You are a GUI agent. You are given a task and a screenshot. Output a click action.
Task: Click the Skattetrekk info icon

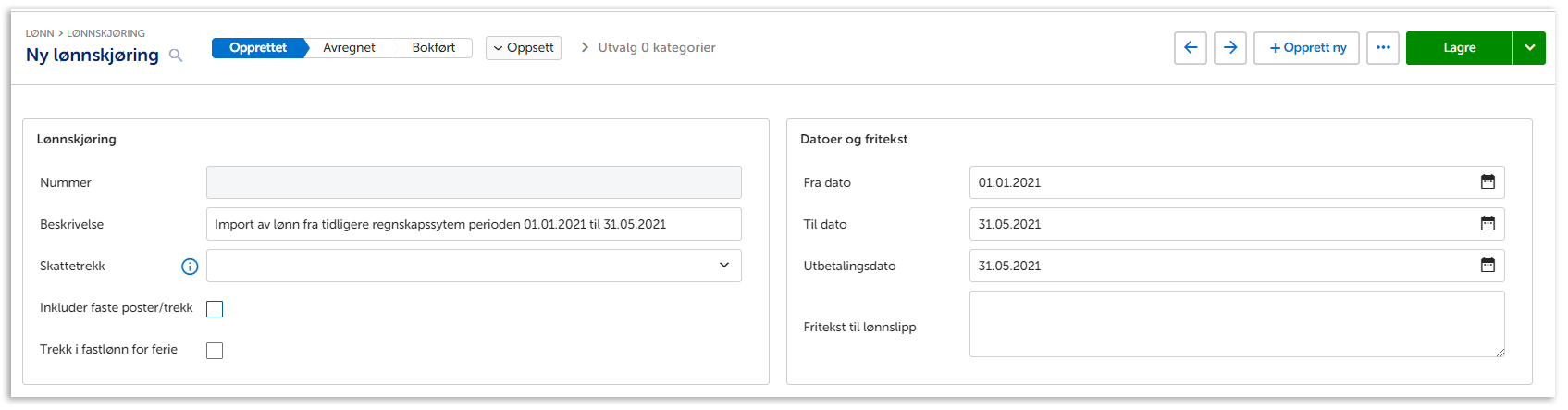190,267
